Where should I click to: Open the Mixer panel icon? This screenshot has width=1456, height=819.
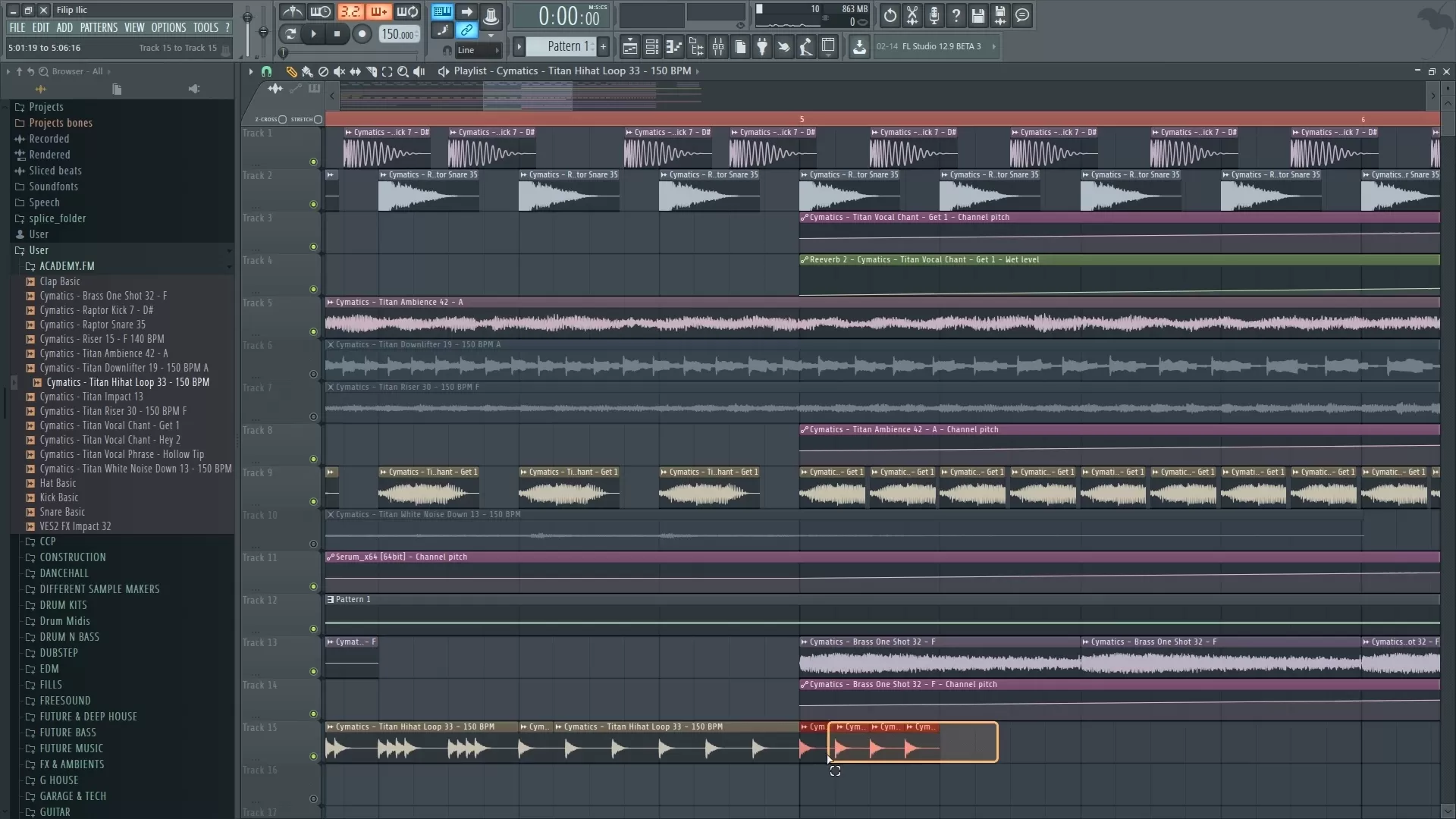coord(718,46)
